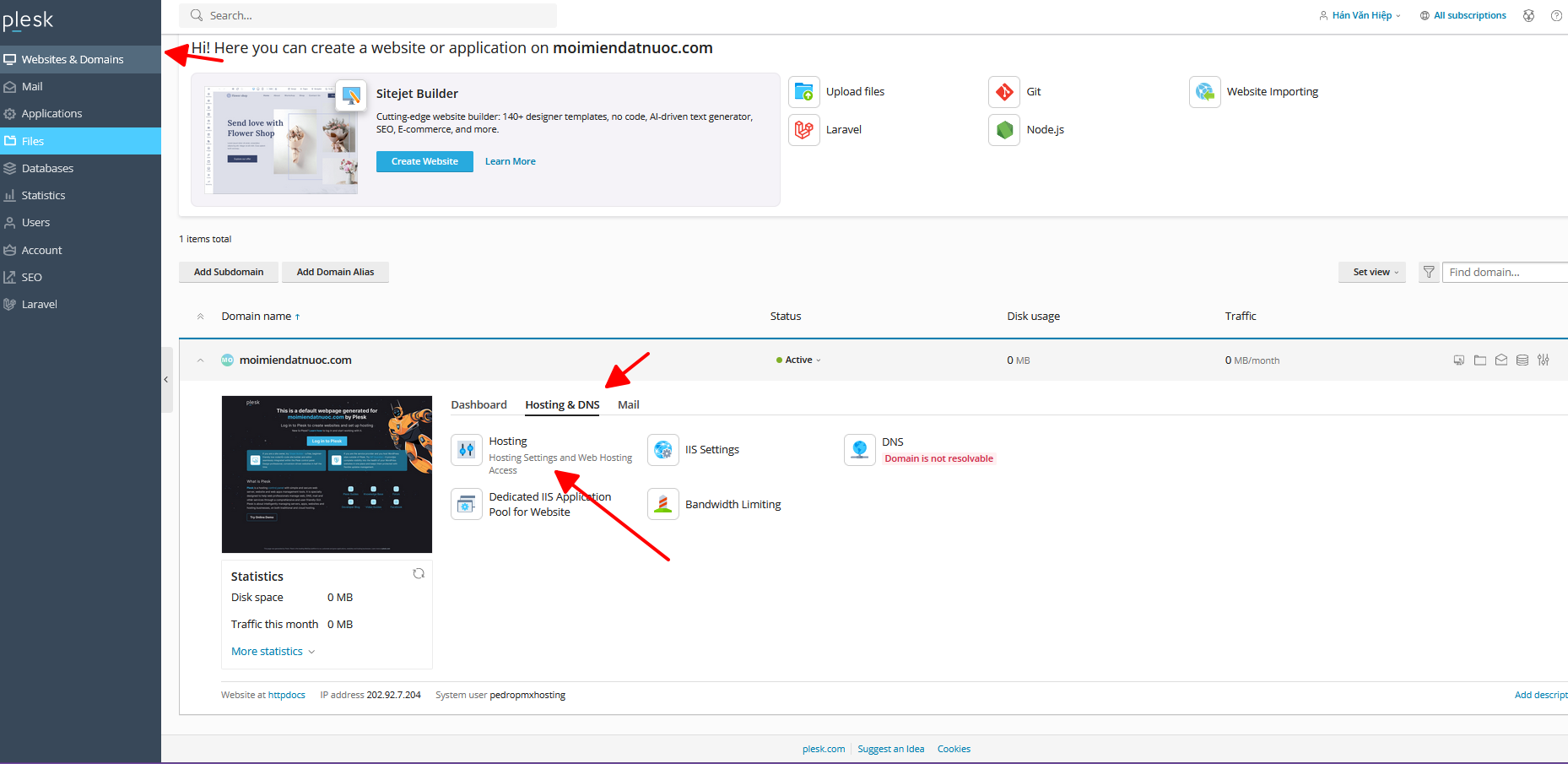Click the Plesk logo
The height and width of the screenshot is (764, 1568).
coord(28,20)
